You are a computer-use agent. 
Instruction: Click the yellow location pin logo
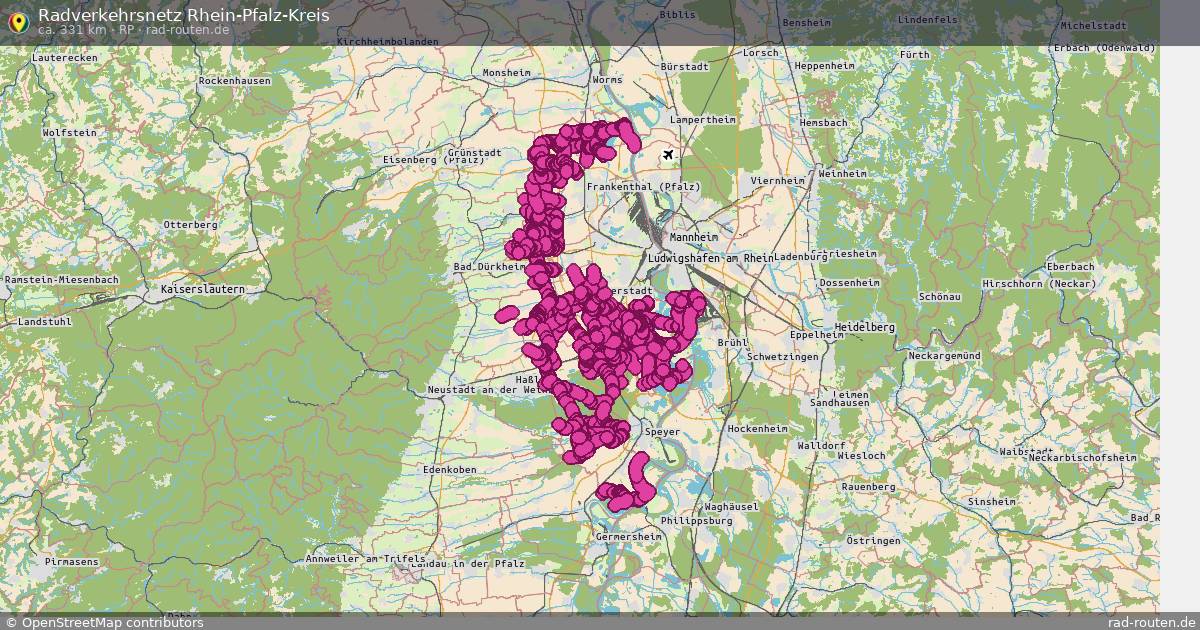click(17, 21)
